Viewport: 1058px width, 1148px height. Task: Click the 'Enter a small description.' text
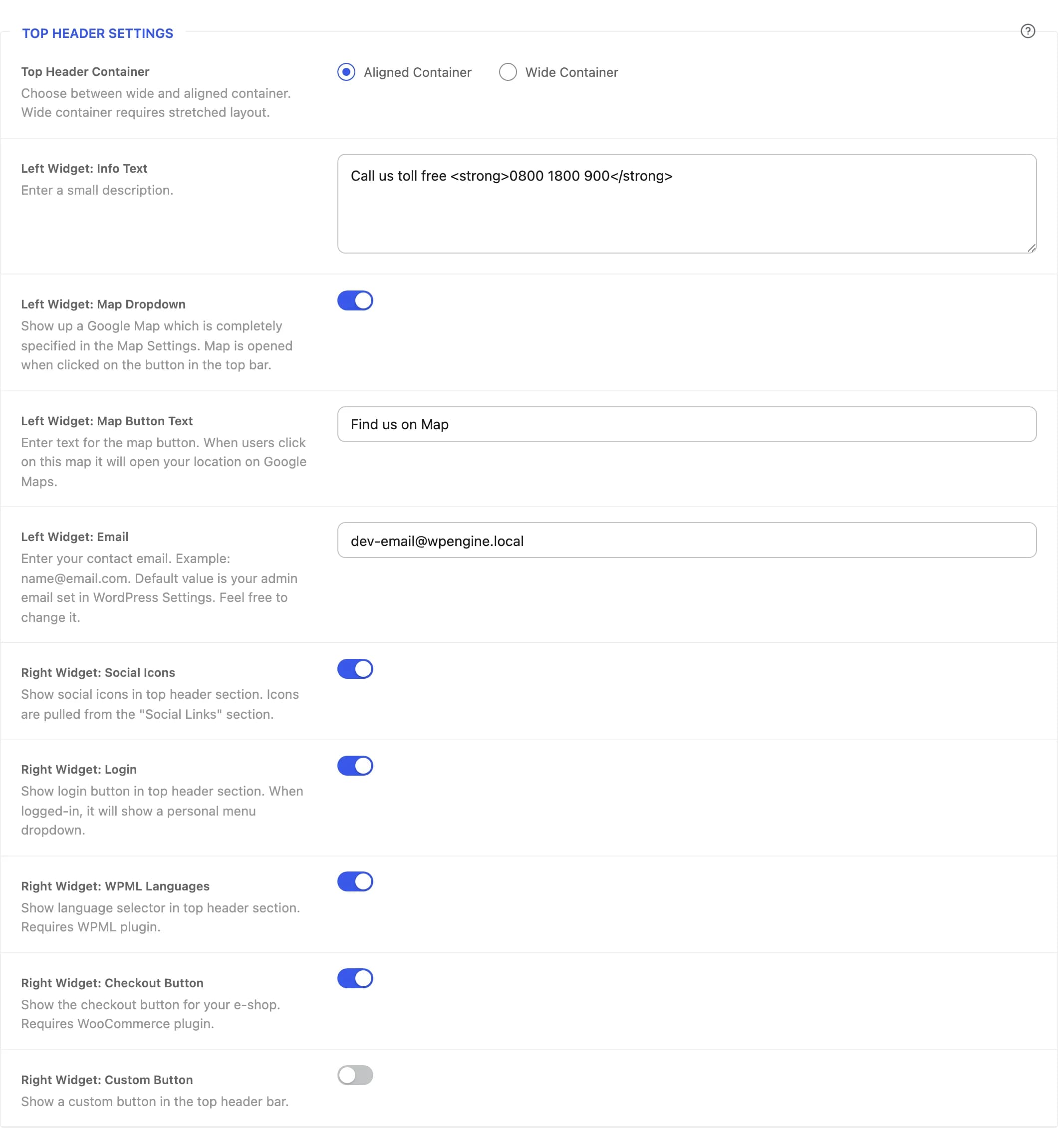[x=97, y=190]
